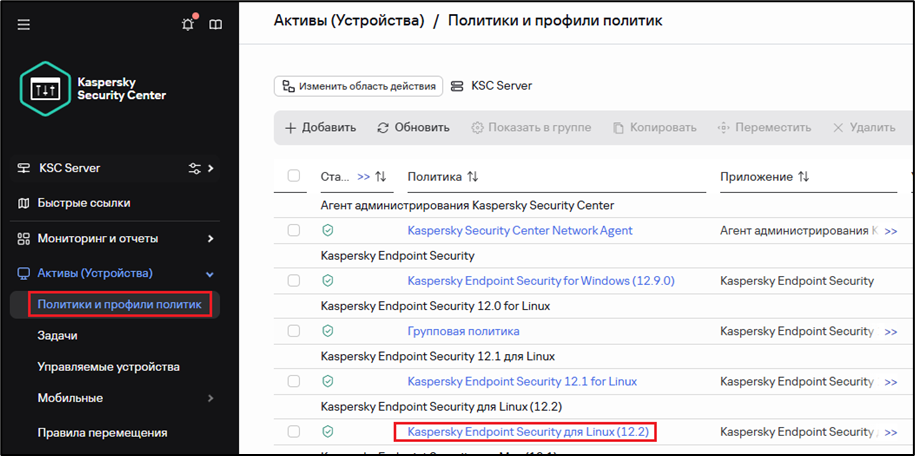The image size is (915, 456).
Task: Sort by the Приложение column arrows
Action: click(x=804, y=176)
